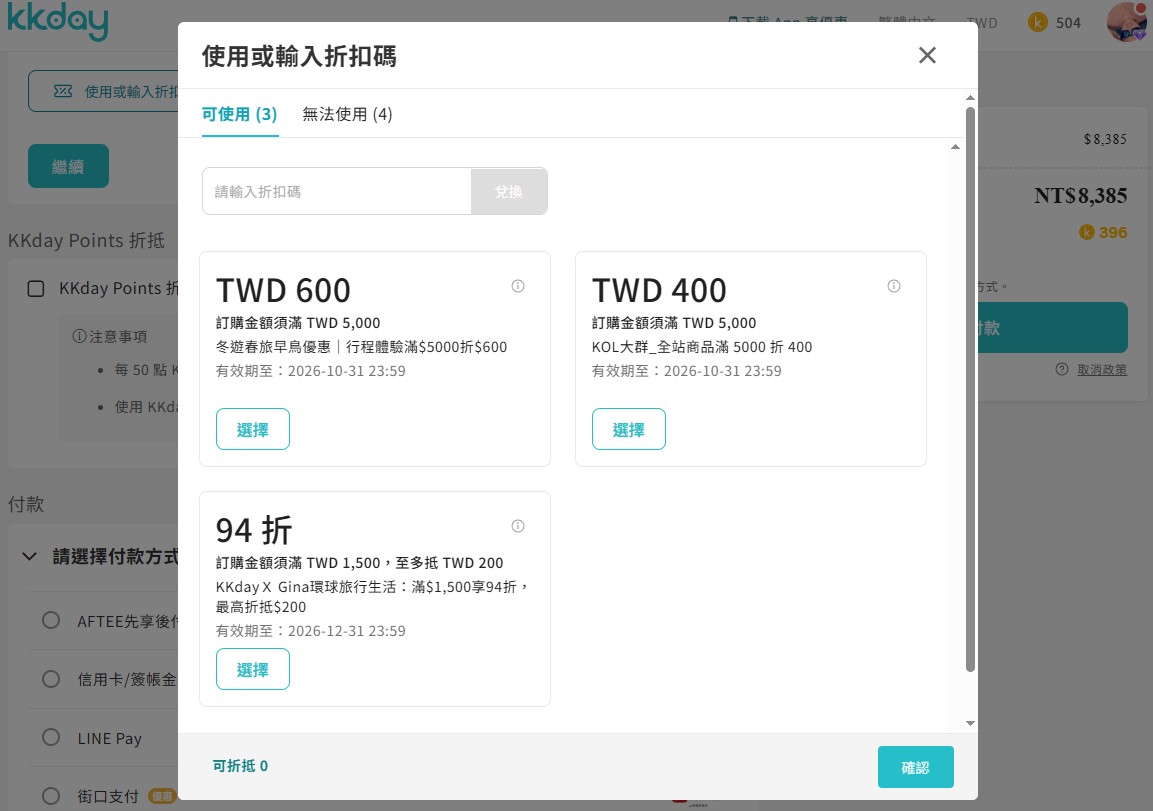This screenshot has height=811, width=1153.
Task: Select the 94 折 coupon
Action: pos(253,669)
